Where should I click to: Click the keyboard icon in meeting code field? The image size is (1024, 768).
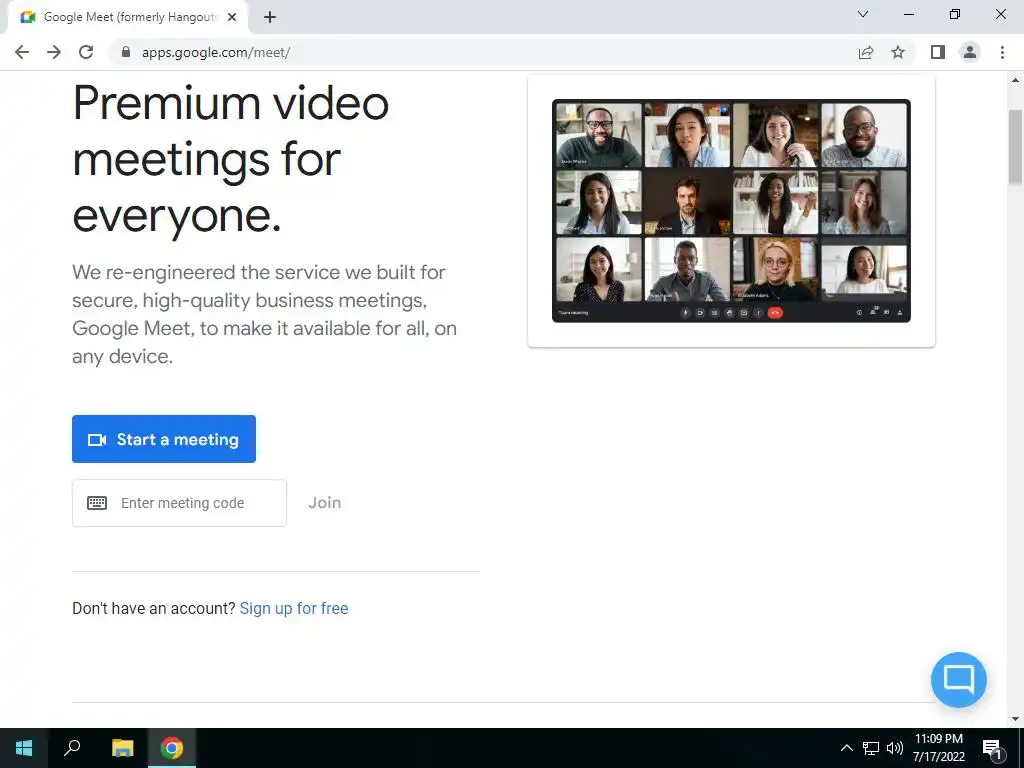(97, 503)
